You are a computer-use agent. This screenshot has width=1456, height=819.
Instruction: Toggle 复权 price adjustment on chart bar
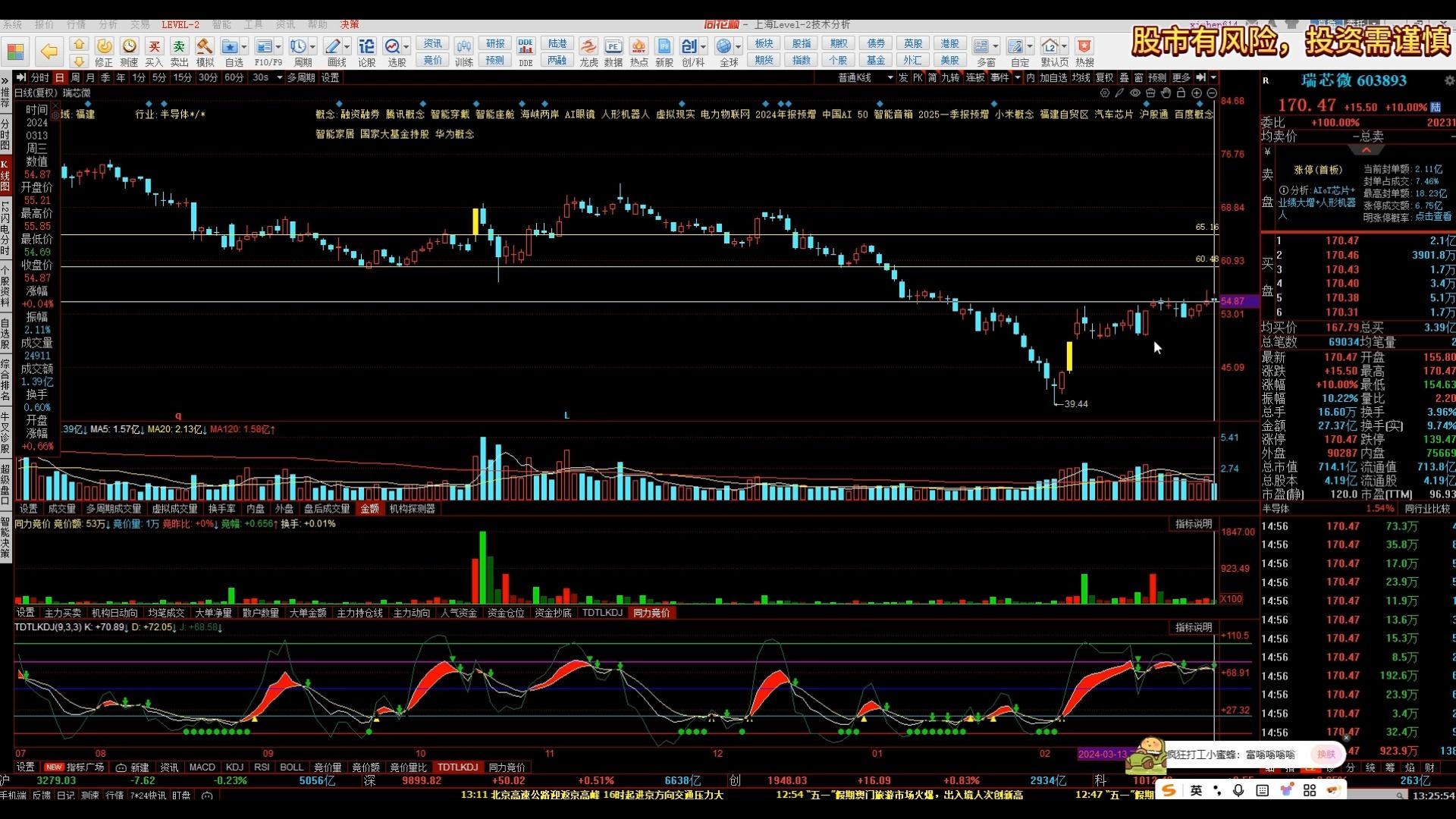point(1105,77)
